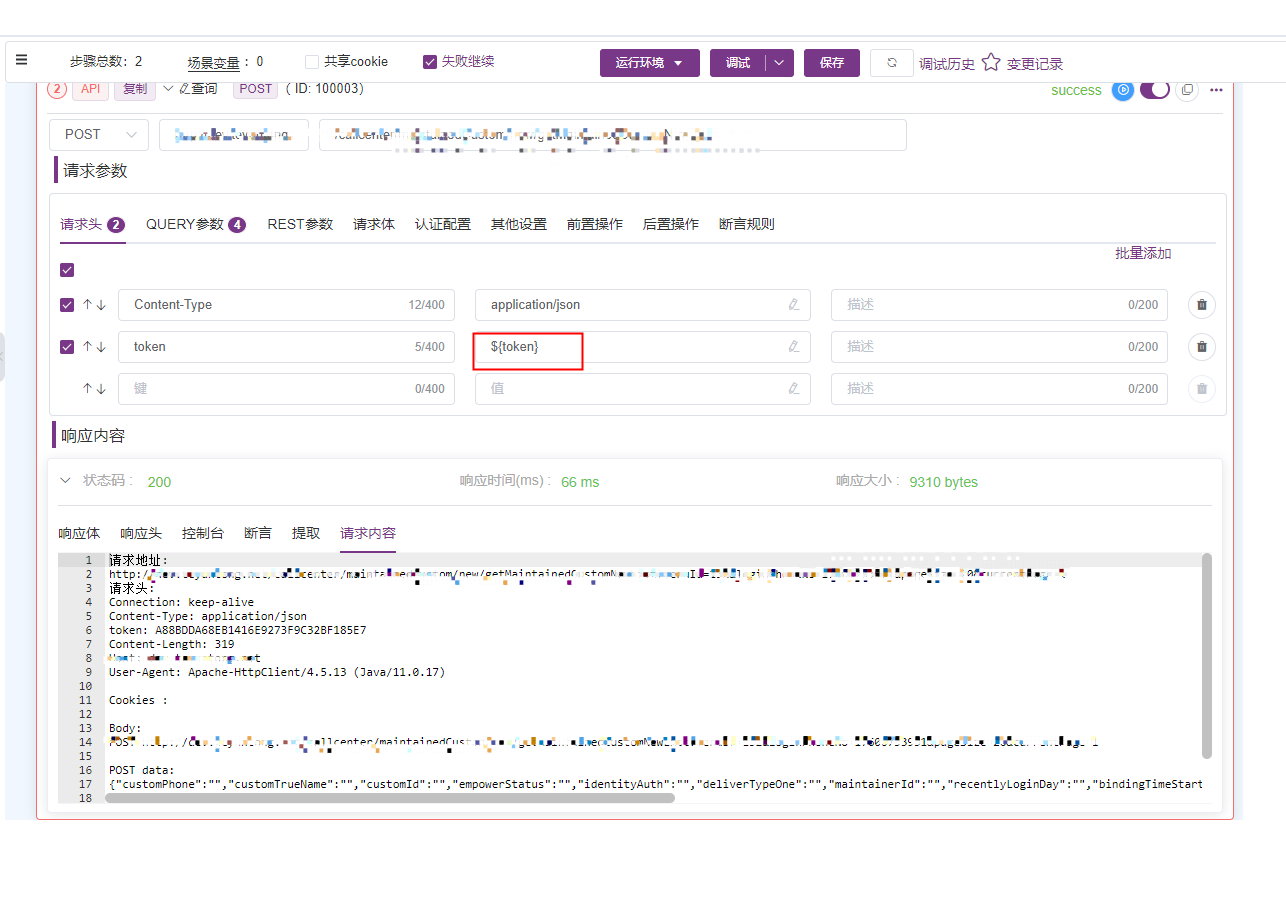The image size is (1286, 906).
Task: Show the 提取 response tab
Action: pyautogui.click(x=306, y=533)
